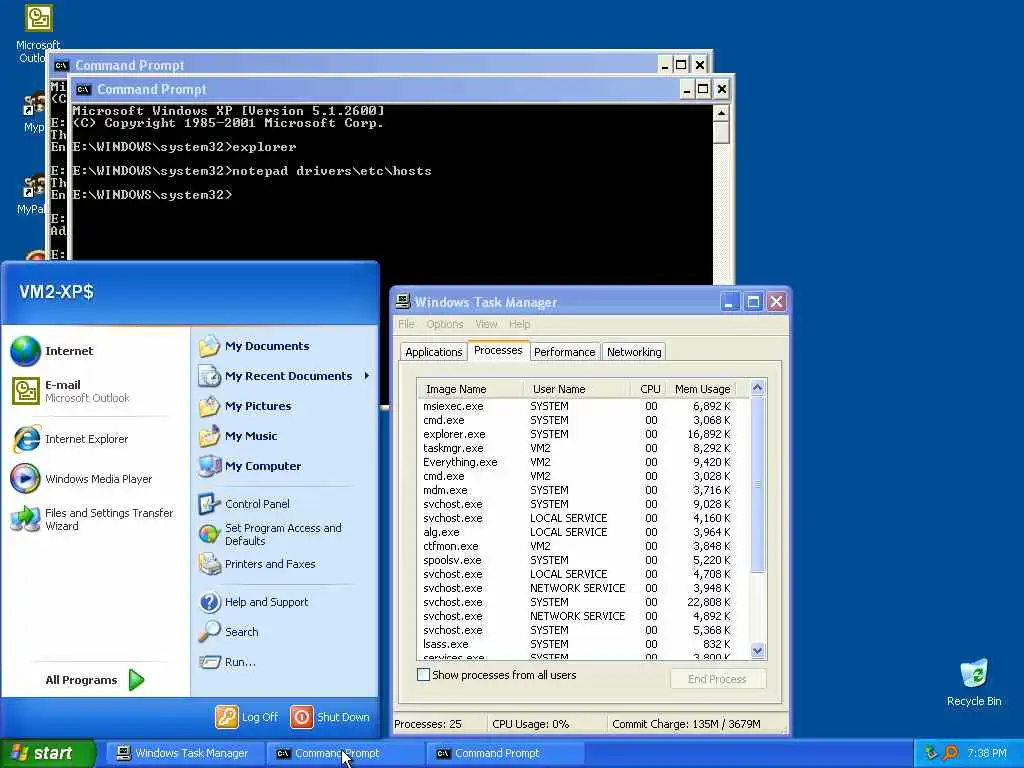Sort by Image Name column header

pos(470,389)
